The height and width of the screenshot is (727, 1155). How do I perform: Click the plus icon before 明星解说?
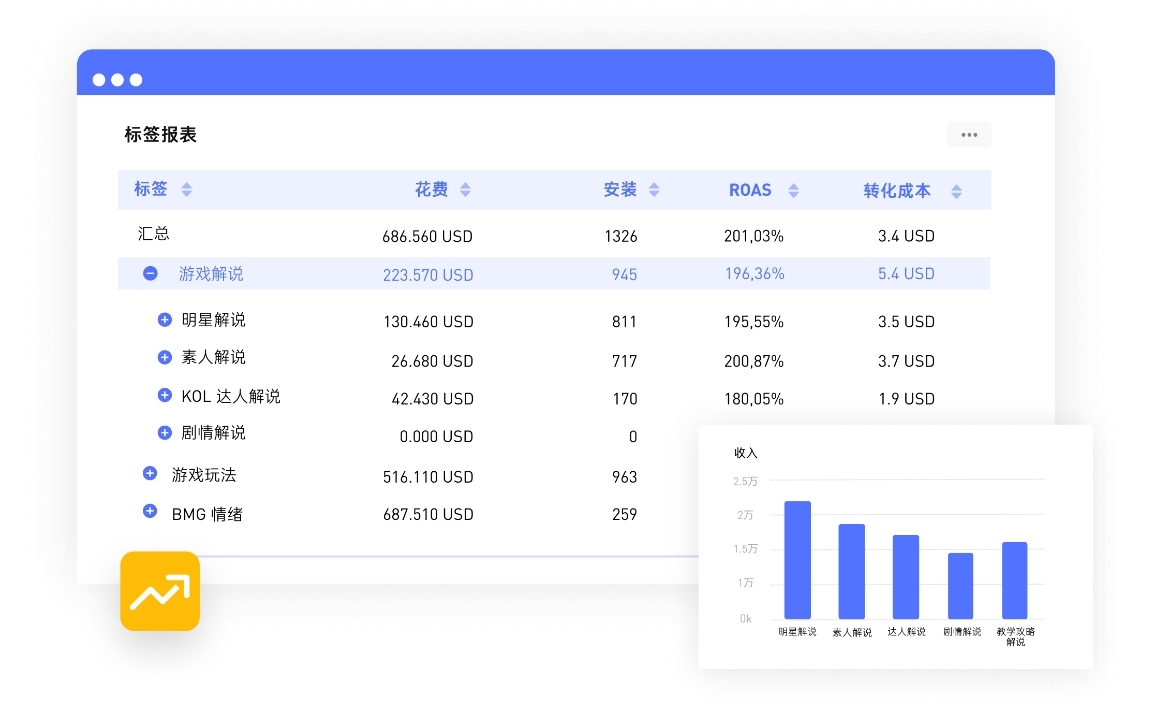pos(165,319)
